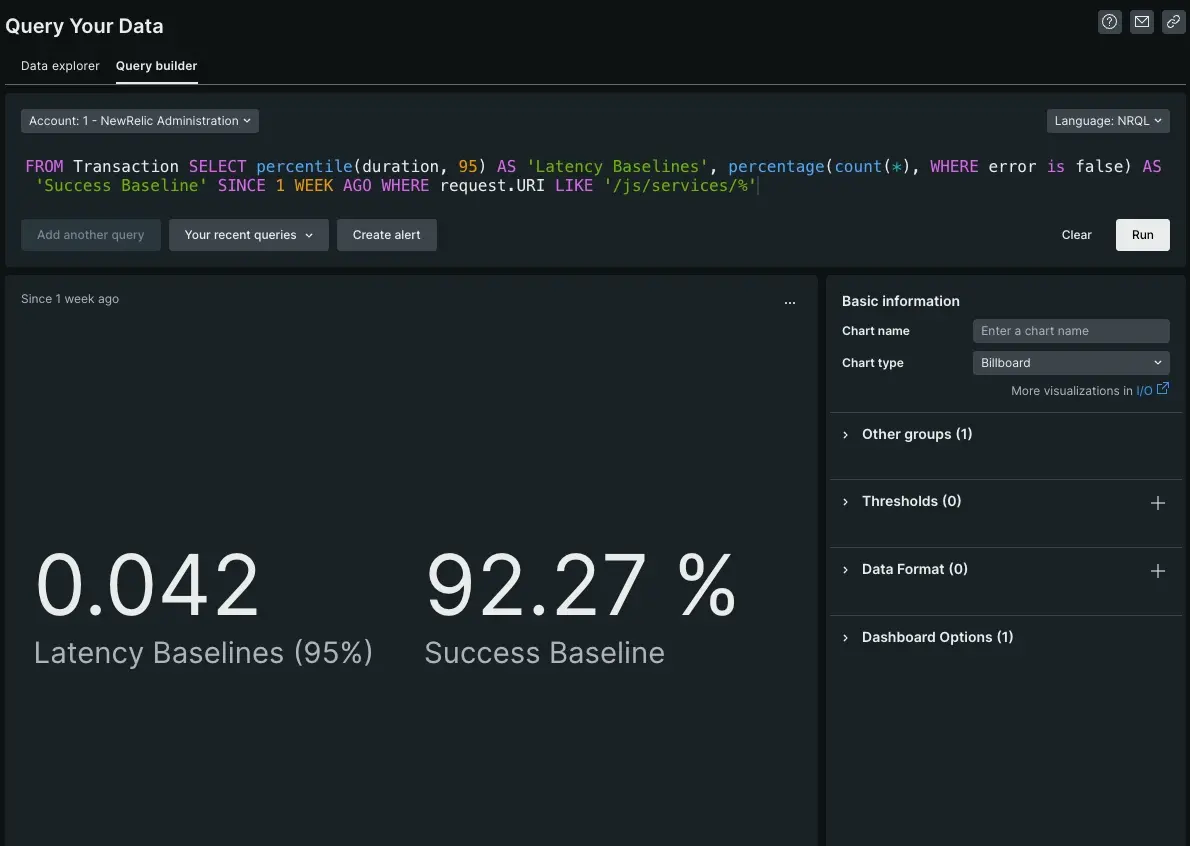
Task: Change chart type from Billboard dropdown
Action: 1070,363
